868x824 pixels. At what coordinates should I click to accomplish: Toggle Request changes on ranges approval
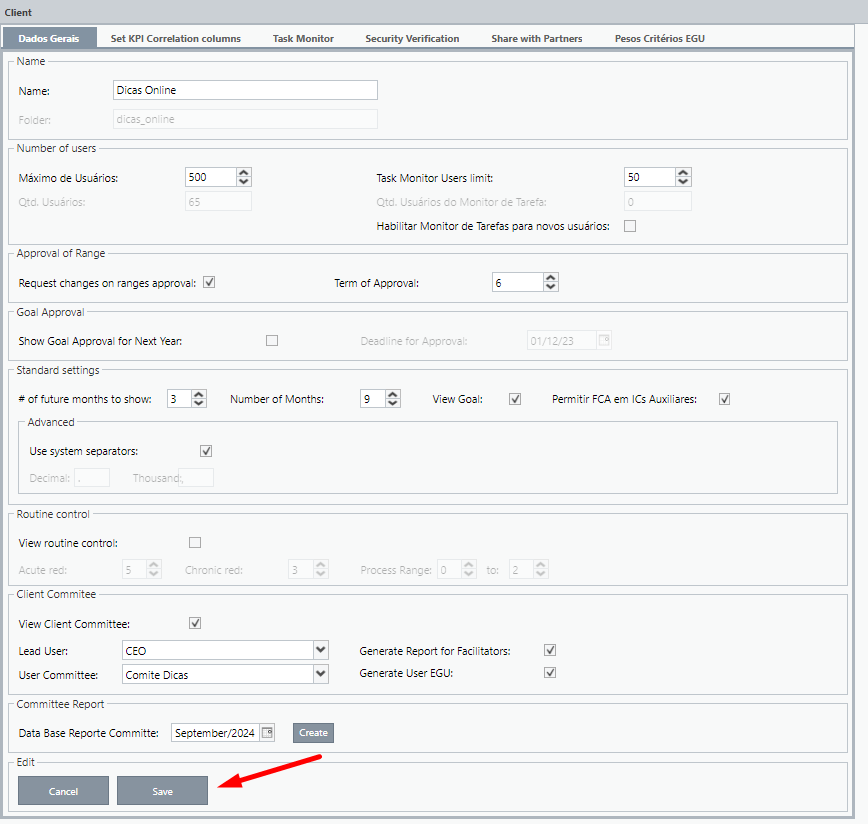209,283
